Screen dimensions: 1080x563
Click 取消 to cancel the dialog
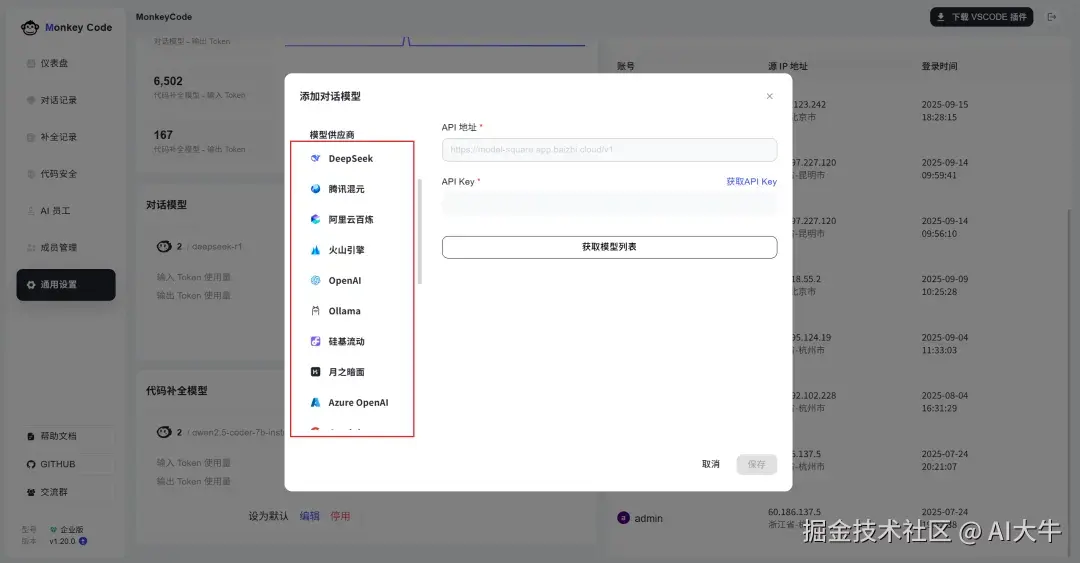click(x=711, y=464)
